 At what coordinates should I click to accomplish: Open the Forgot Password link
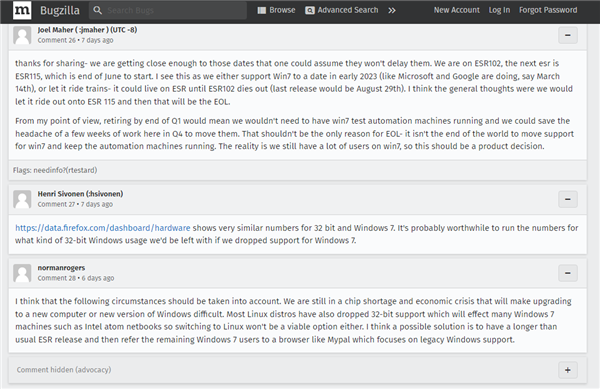[x=548, y=10]
